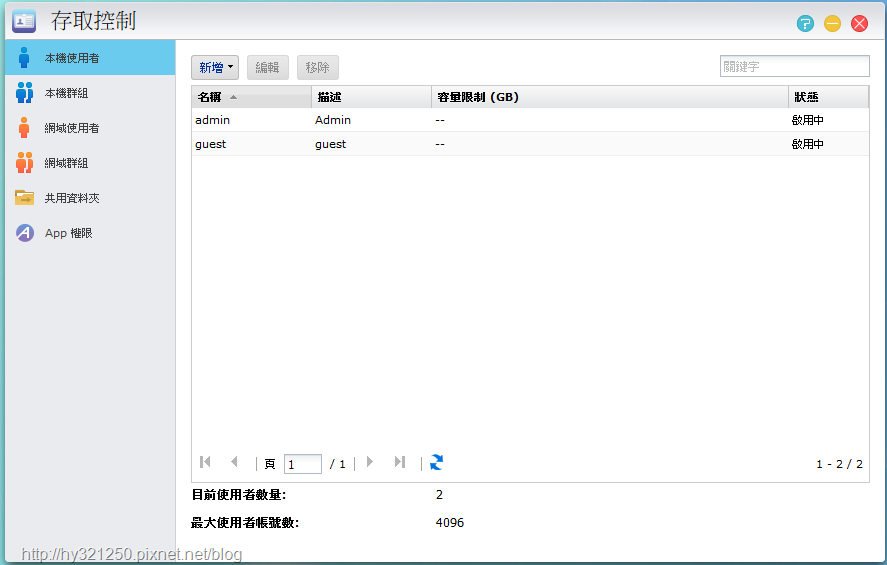Minimize the window with yellow button
Viewport: 887px width, 565px height.
pyautogui.click(x=832, y=24)
